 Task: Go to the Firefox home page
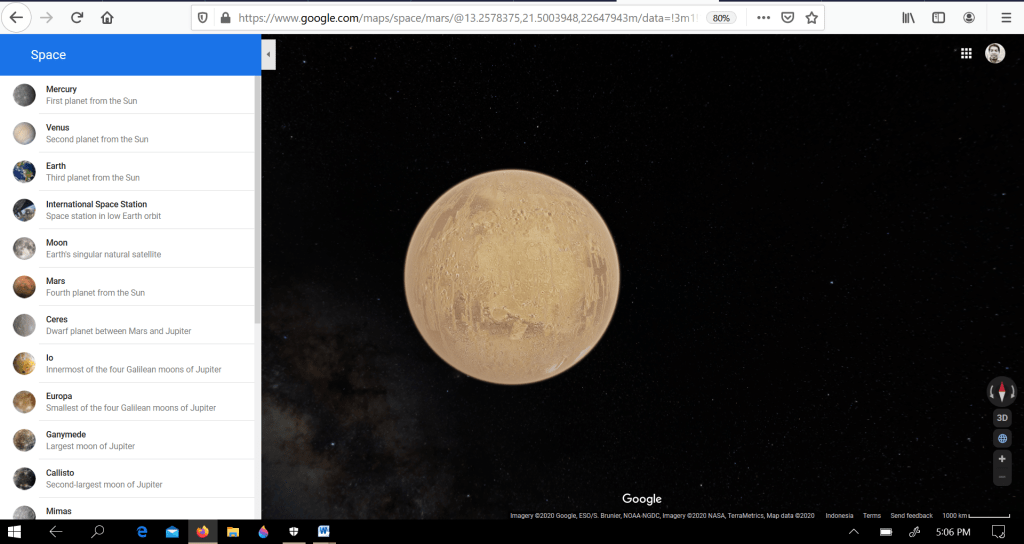point(107,18)
